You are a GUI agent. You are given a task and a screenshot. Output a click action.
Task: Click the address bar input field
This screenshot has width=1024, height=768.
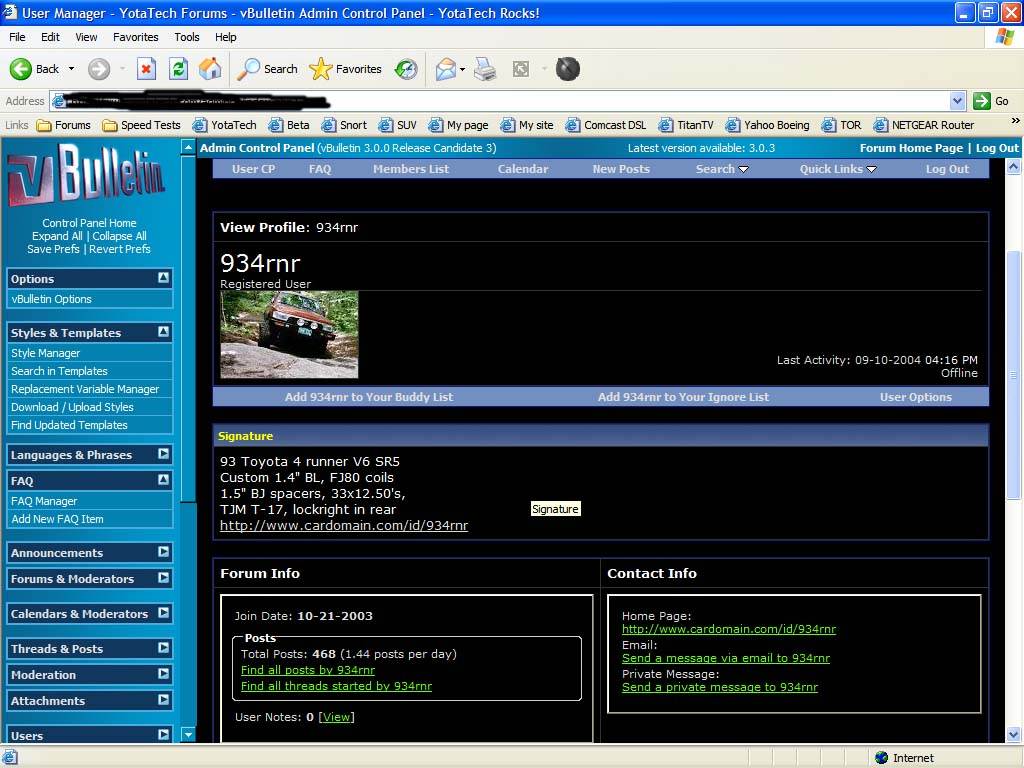coord(500,101)
